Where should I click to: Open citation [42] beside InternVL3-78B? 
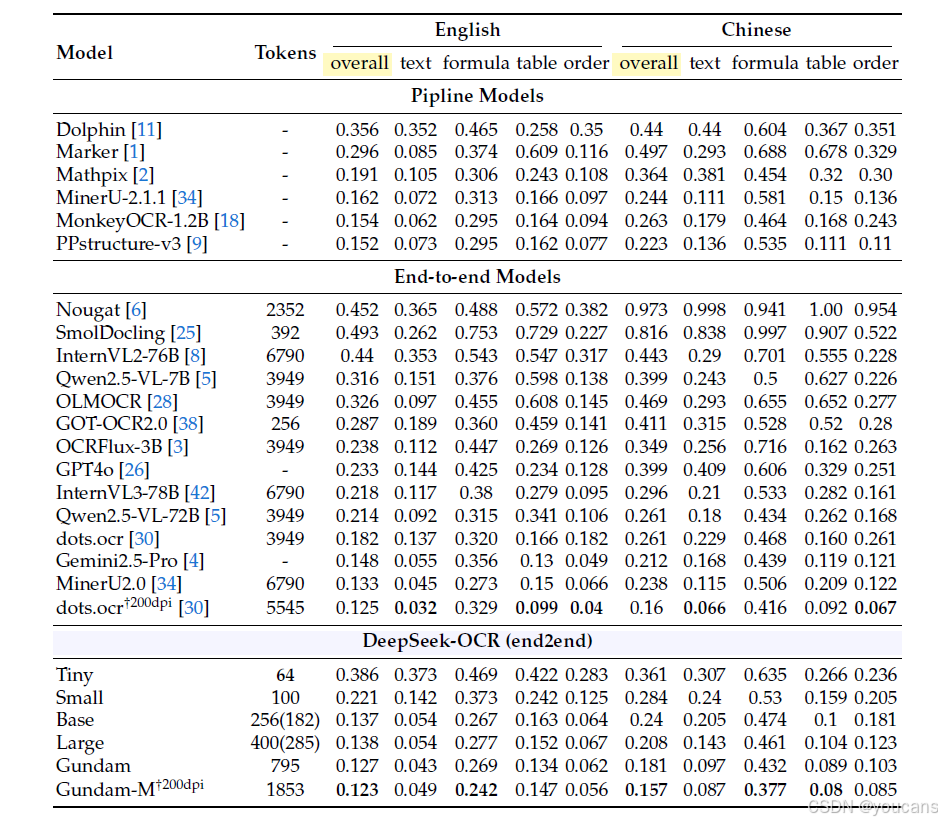pos(199,493)
